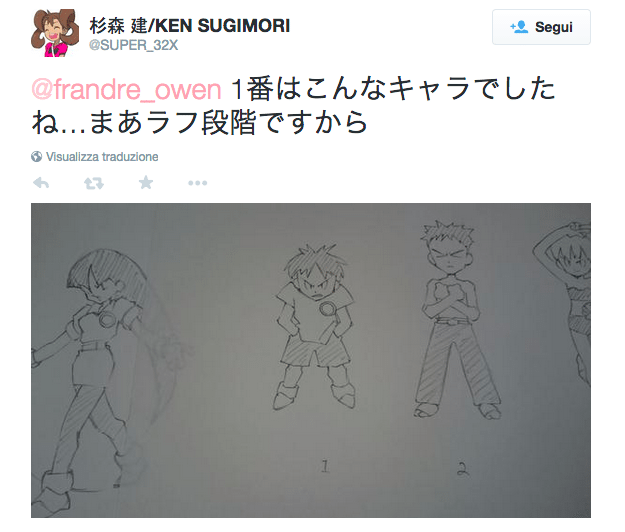Click the tweet's Japanese text body
Screen dimensions: 625x532
tap(293, 106)
